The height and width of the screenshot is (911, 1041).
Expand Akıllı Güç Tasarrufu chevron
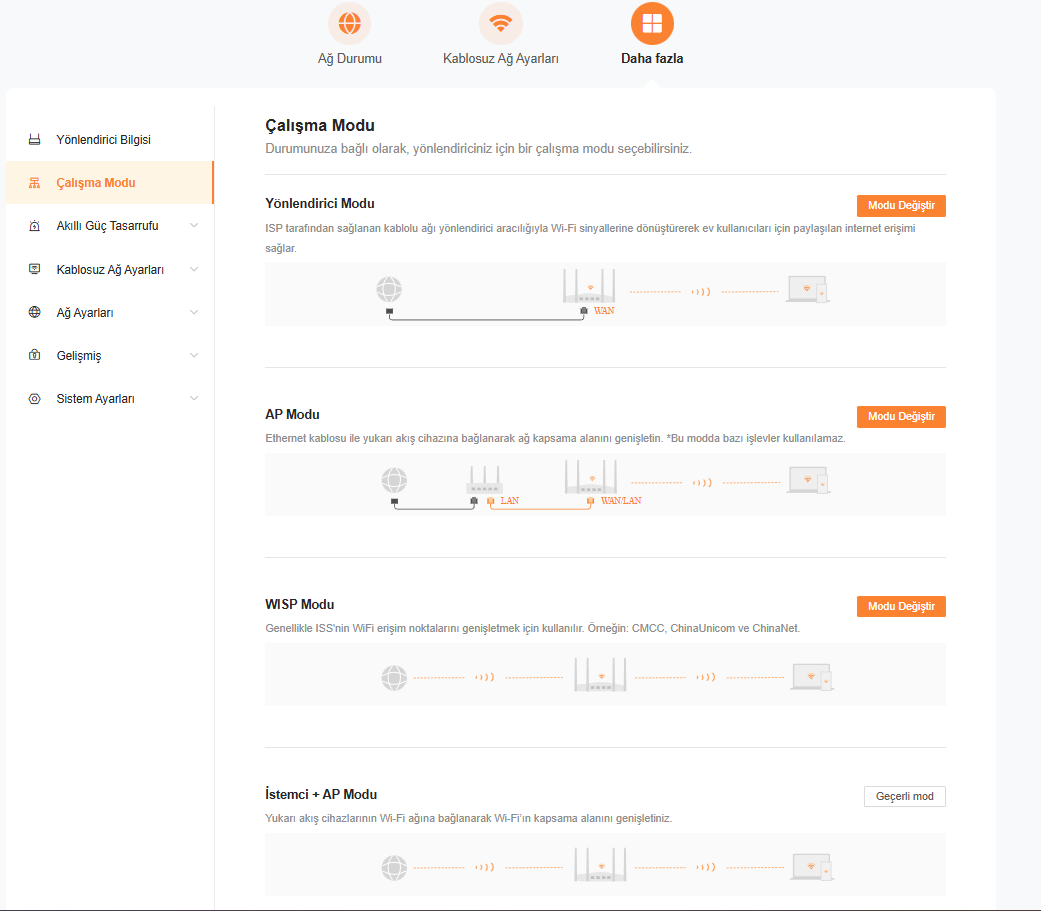(194, 226)
